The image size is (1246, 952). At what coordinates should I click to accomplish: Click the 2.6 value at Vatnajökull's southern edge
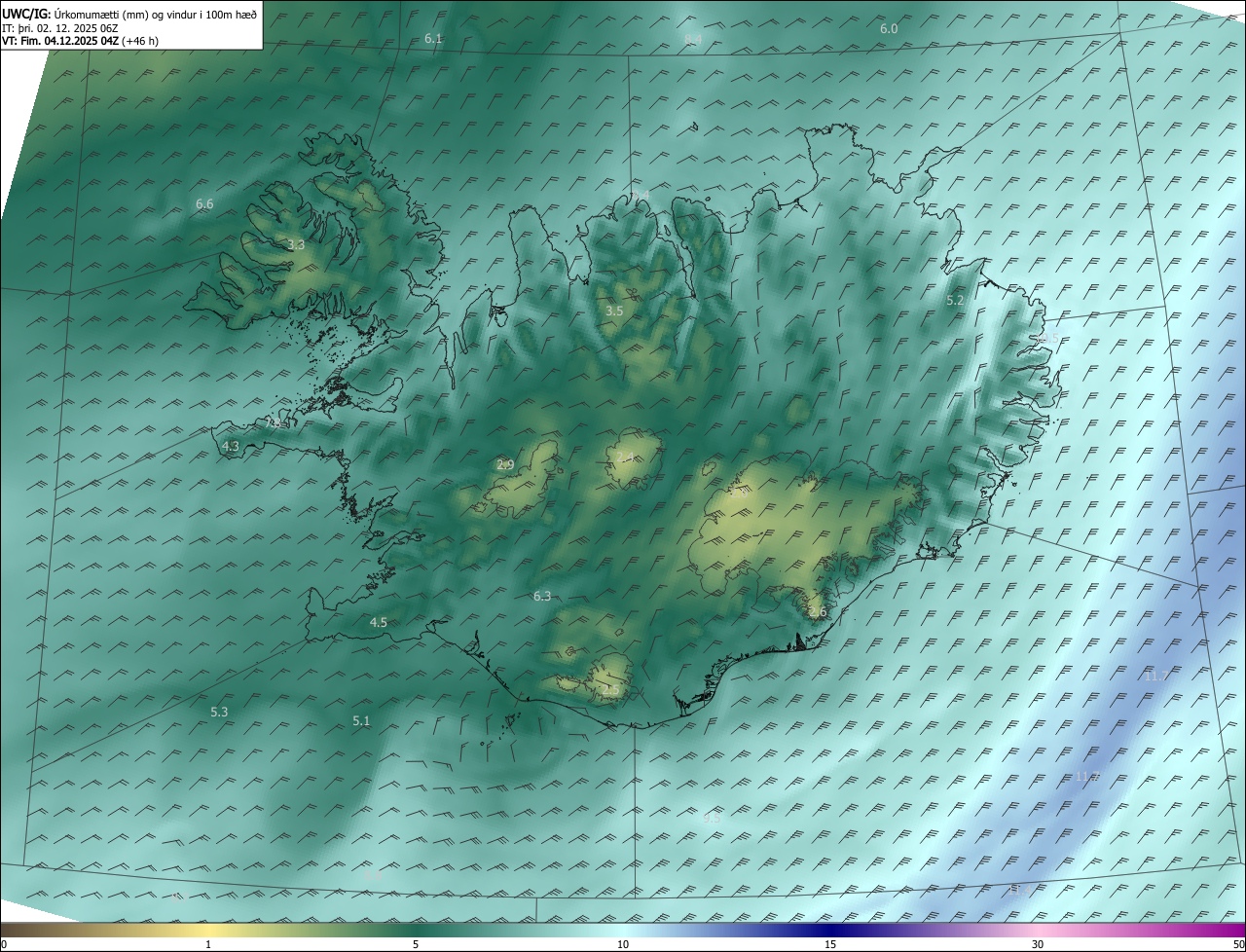[x=817, y=612]
